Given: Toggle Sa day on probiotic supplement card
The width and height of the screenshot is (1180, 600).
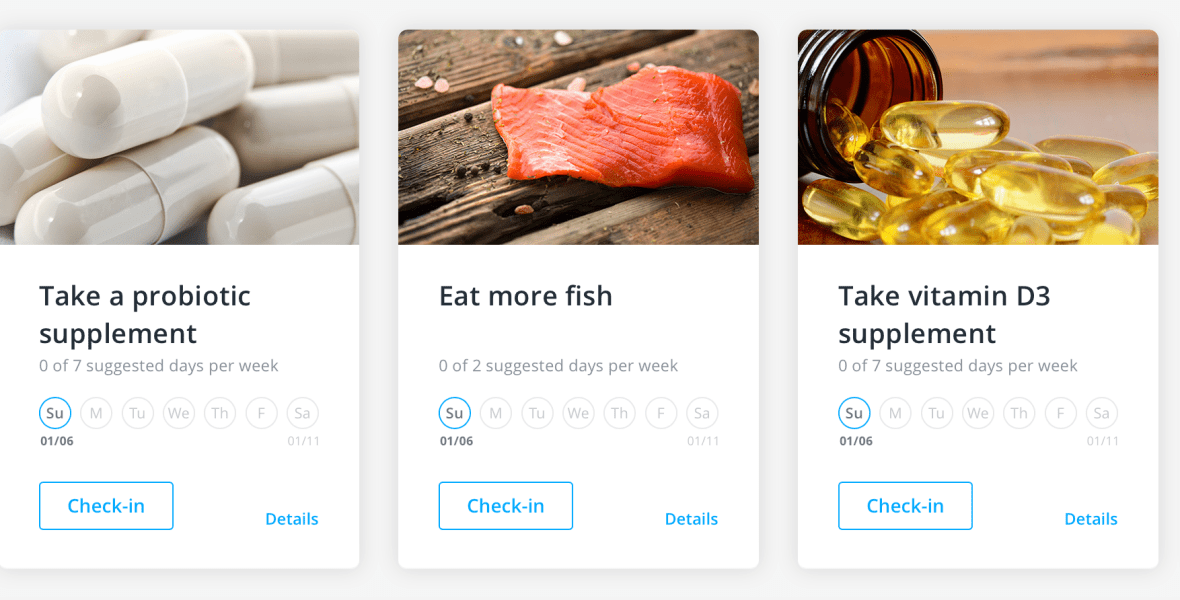Looking at the screenshot, I should 303,413.
